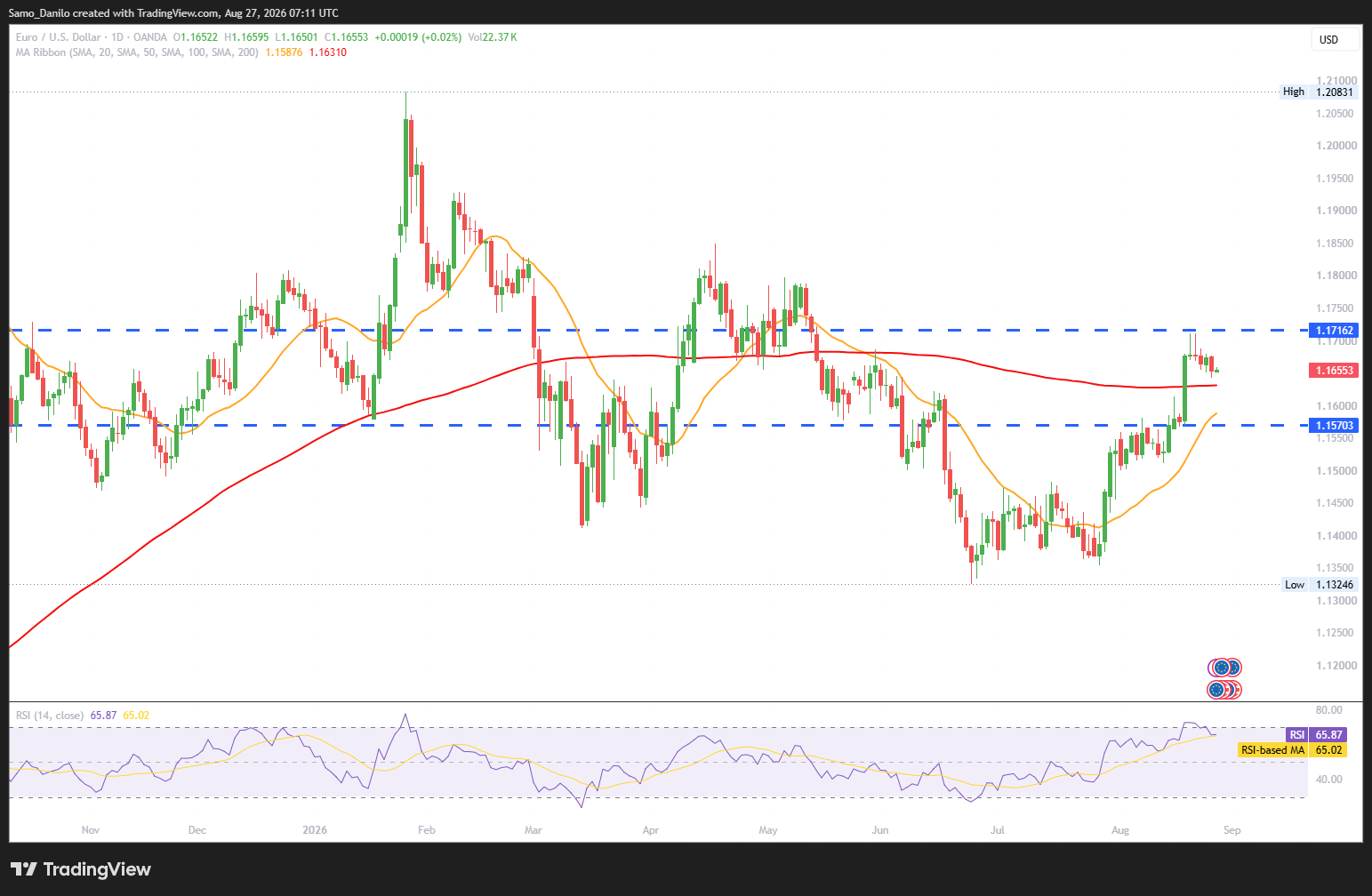
Task: Click the red MA value 1.16310
Action: click(328, 52)
